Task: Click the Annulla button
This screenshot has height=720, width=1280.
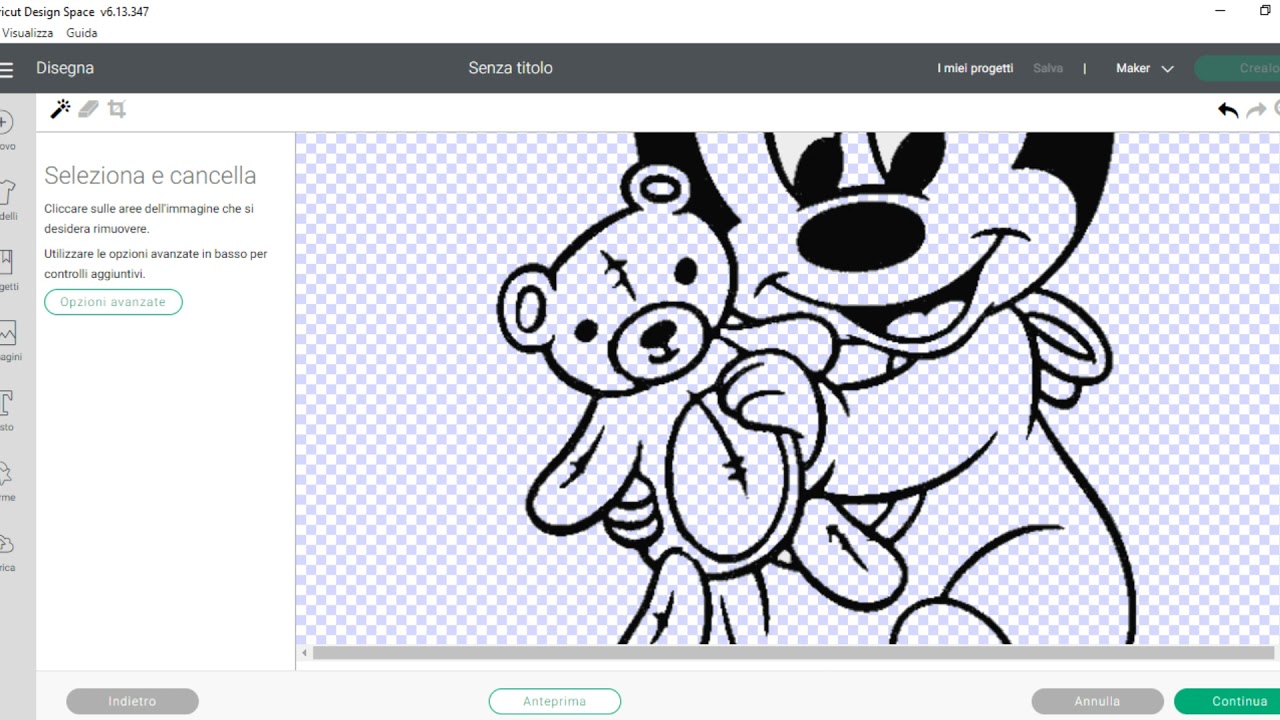Action: [x=1097, y=701]
